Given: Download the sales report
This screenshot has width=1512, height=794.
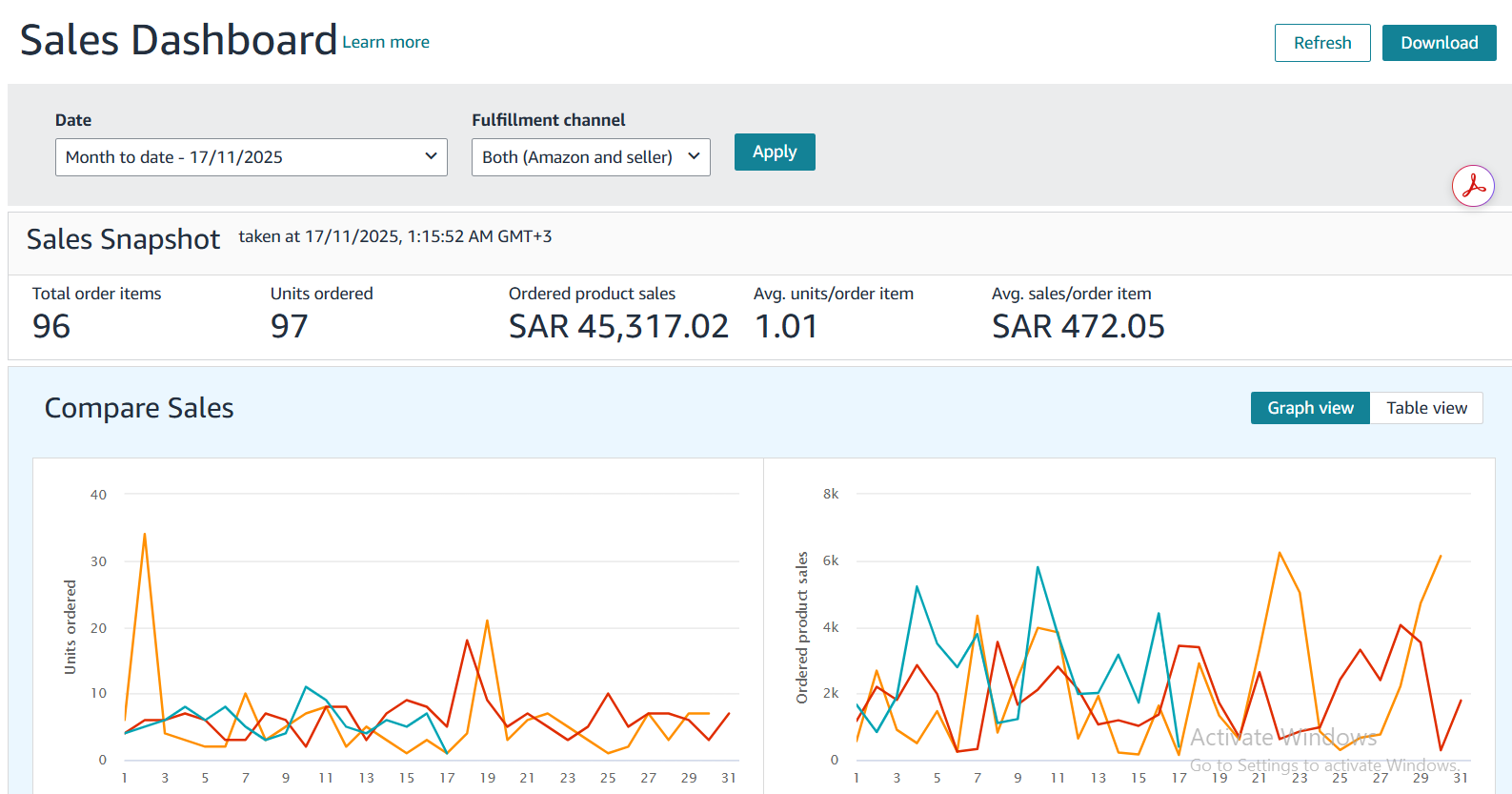Looking at the screenshot, I should pyautogui.click(x=1439, y=43).
